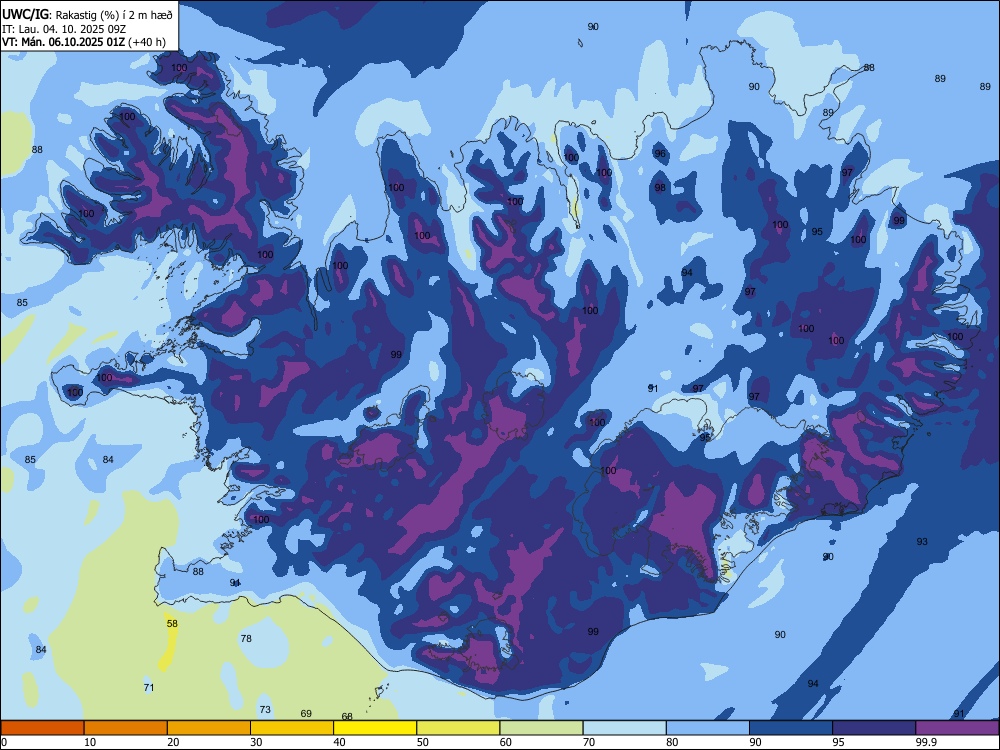Click the legend tick label 99.9
1000x750 pixels.
[x=925, y=742]
